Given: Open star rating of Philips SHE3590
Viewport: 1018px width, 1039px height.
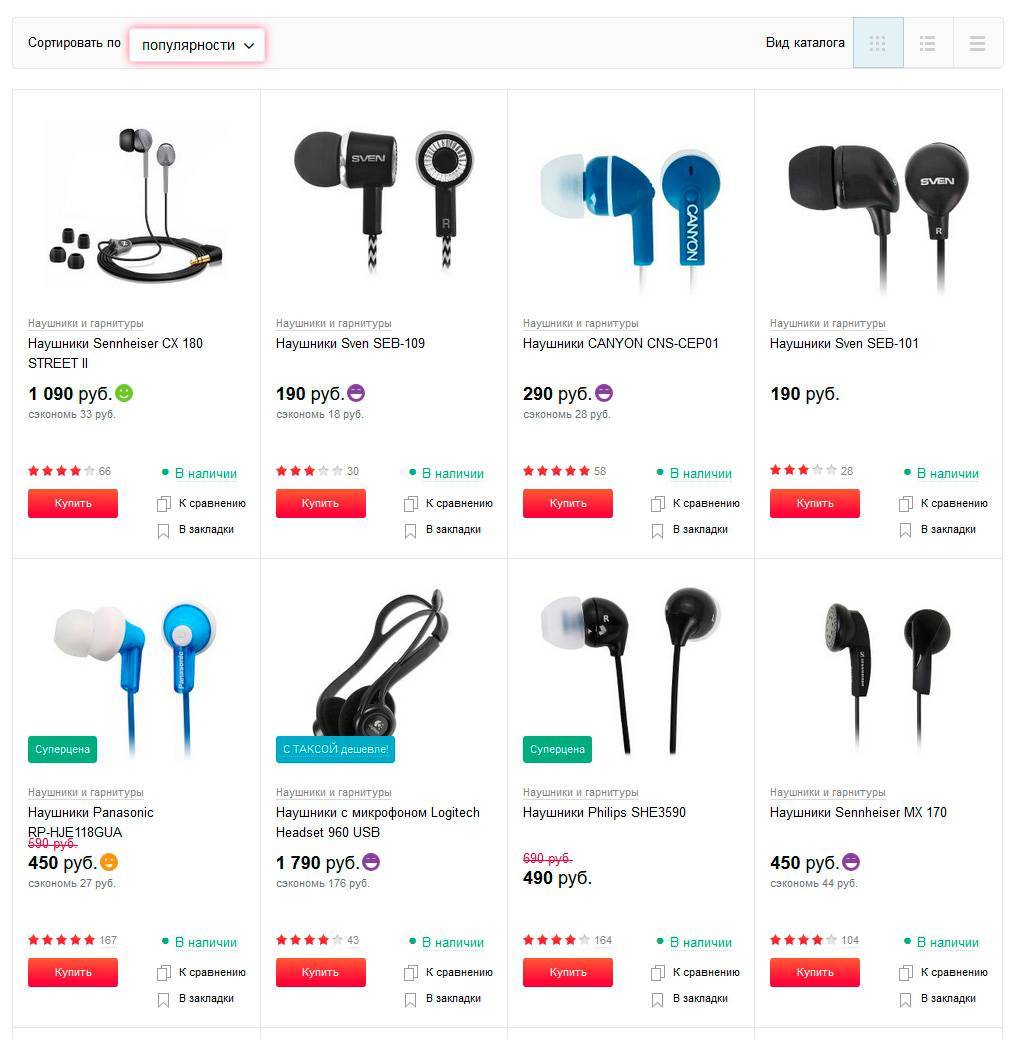Looking at the screenshot, I should click(556, 940).
